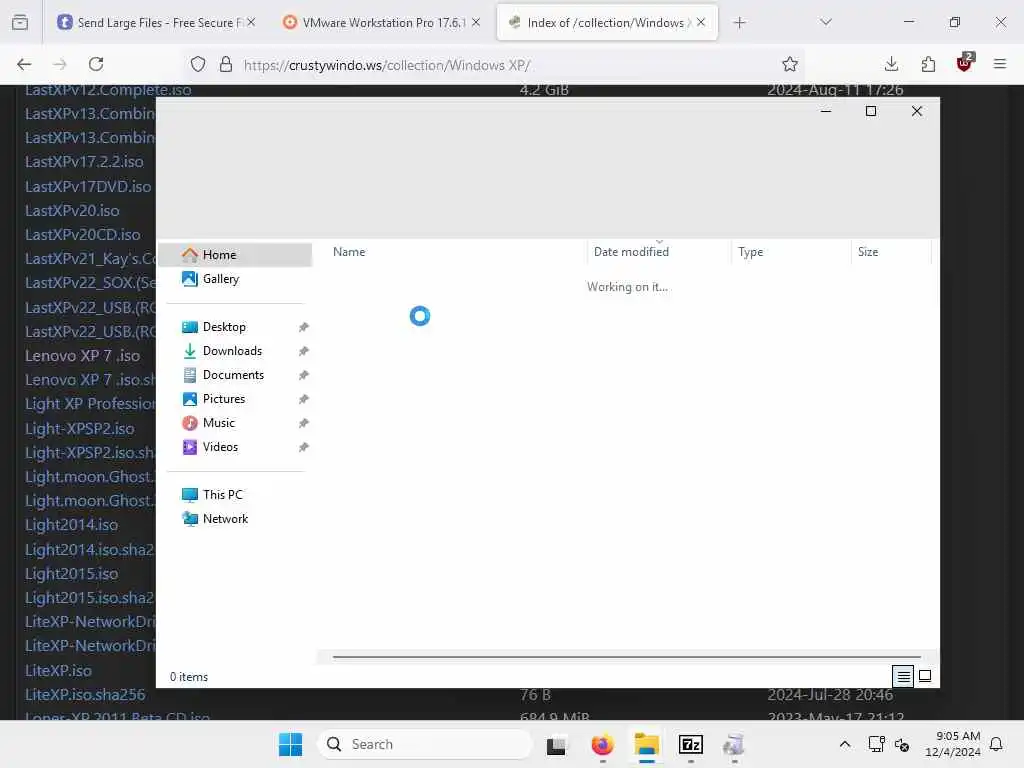Open 7-Zip from the taskbar
Screen dimensions: 1024x768
click(691, 744)
